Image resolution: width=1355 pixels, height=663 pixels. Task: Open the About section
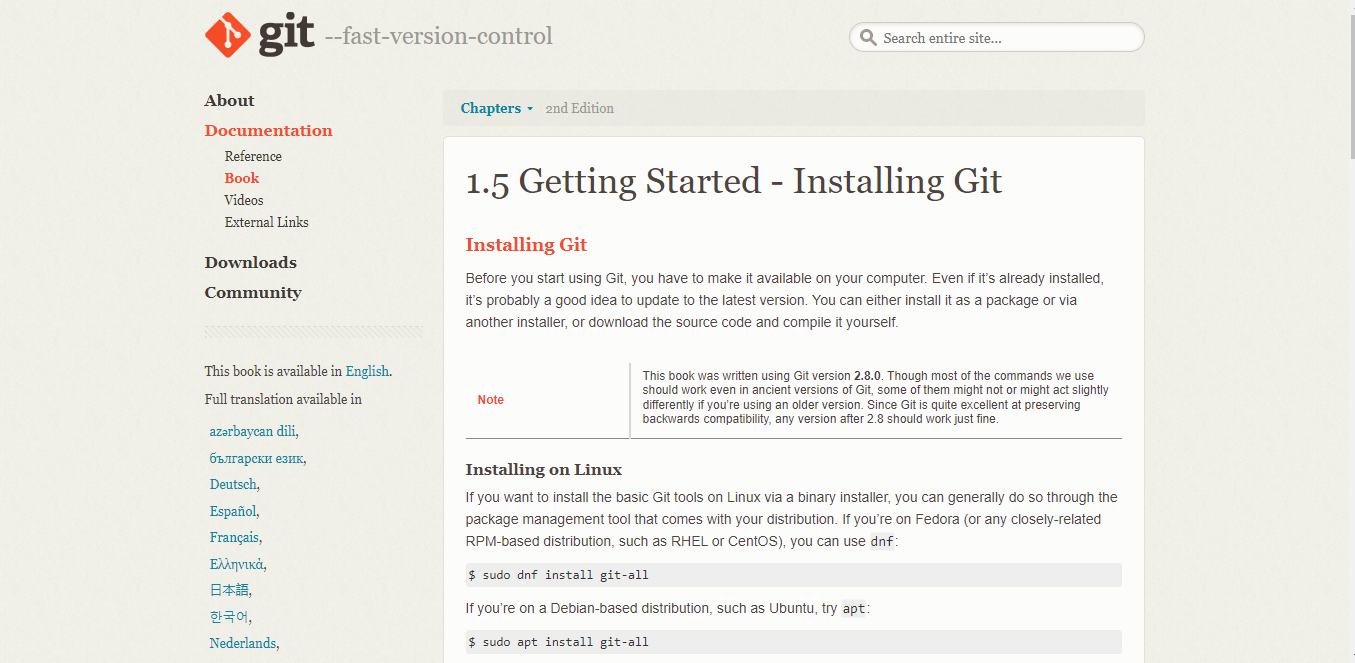pyautogui.click(x=229, y=100)
